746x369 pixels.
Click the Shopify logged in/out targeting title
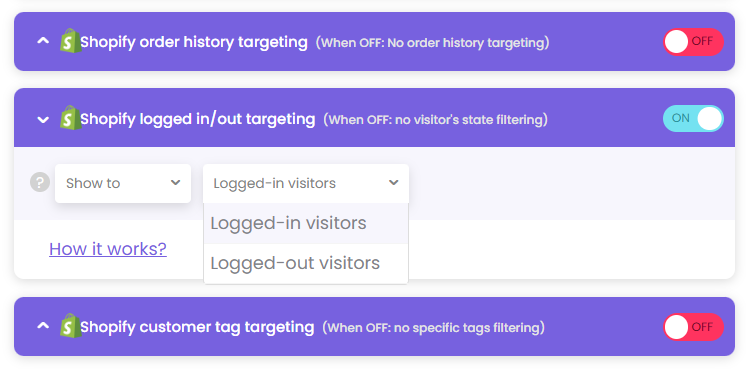[197, 119]
